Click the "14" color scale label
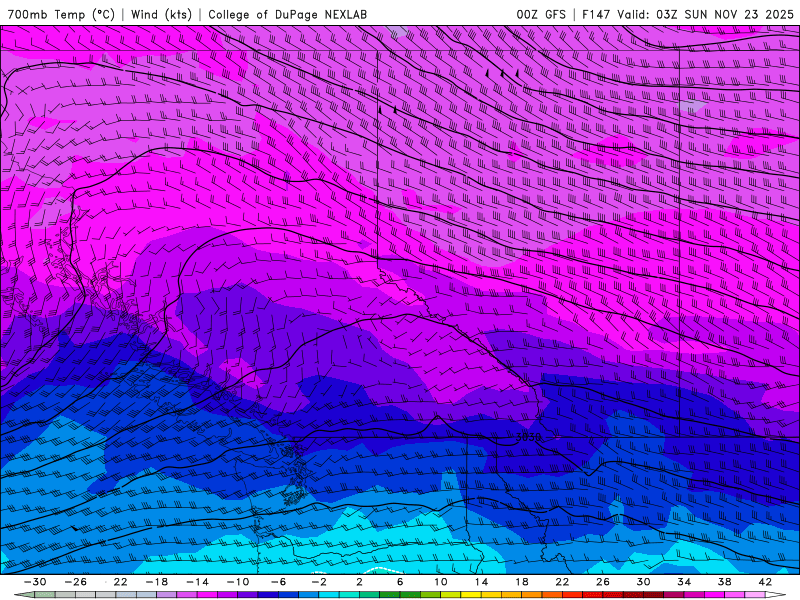Screen dimensions: 800x600 (x=481, y=582)
